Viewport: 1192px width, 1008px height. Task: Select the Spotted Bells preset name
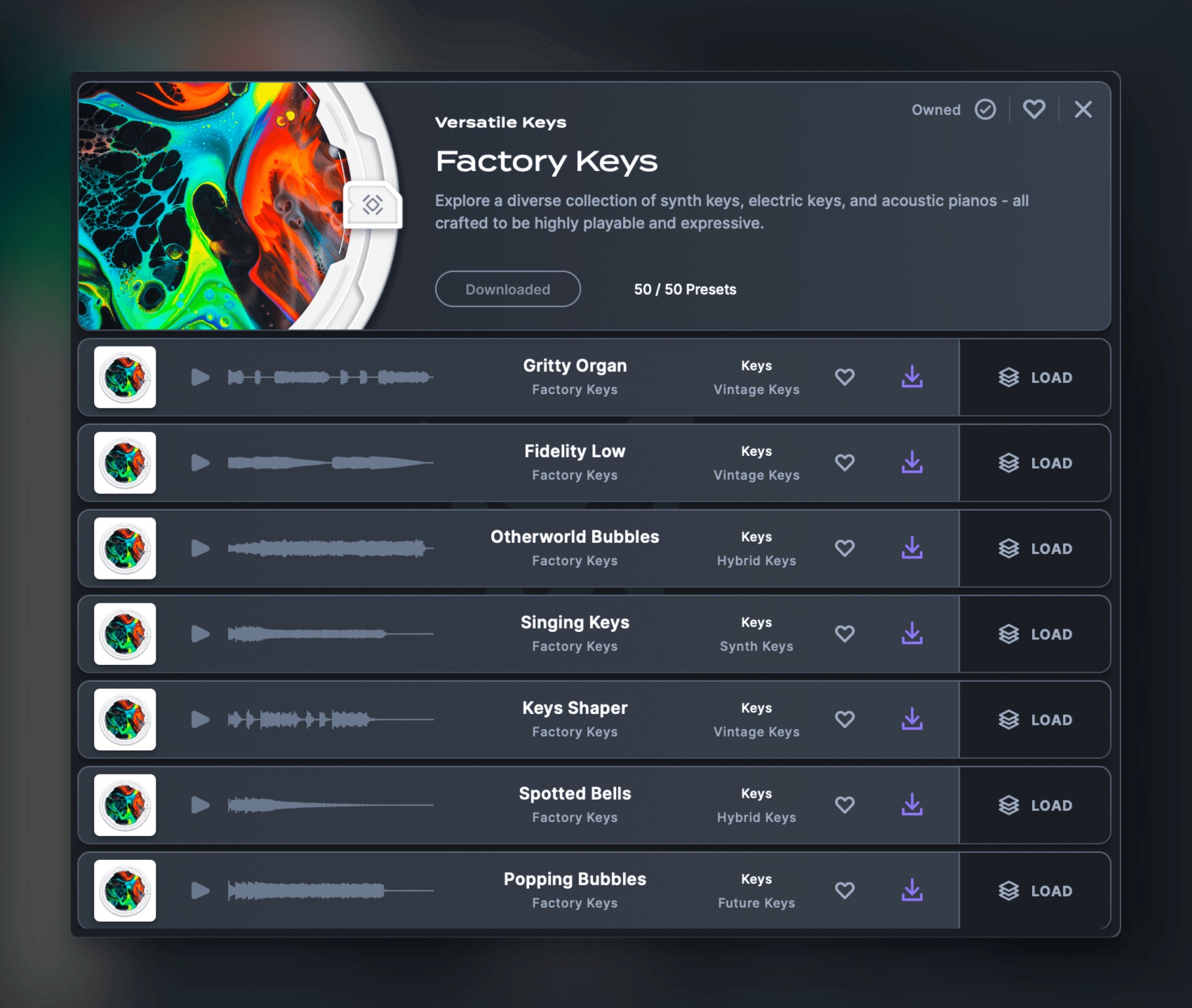click(575, 794)
